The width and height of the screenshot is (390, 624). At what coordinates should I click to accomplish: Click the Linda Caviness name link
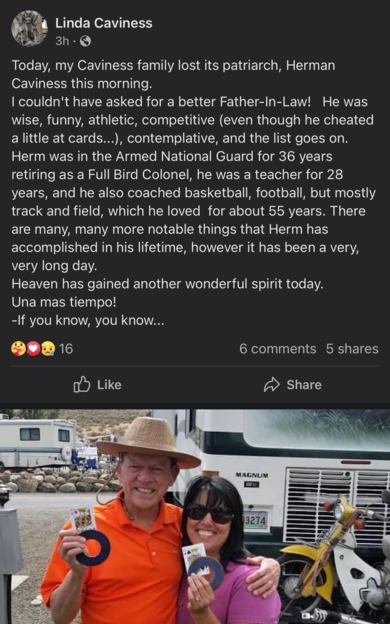point(103,23)
